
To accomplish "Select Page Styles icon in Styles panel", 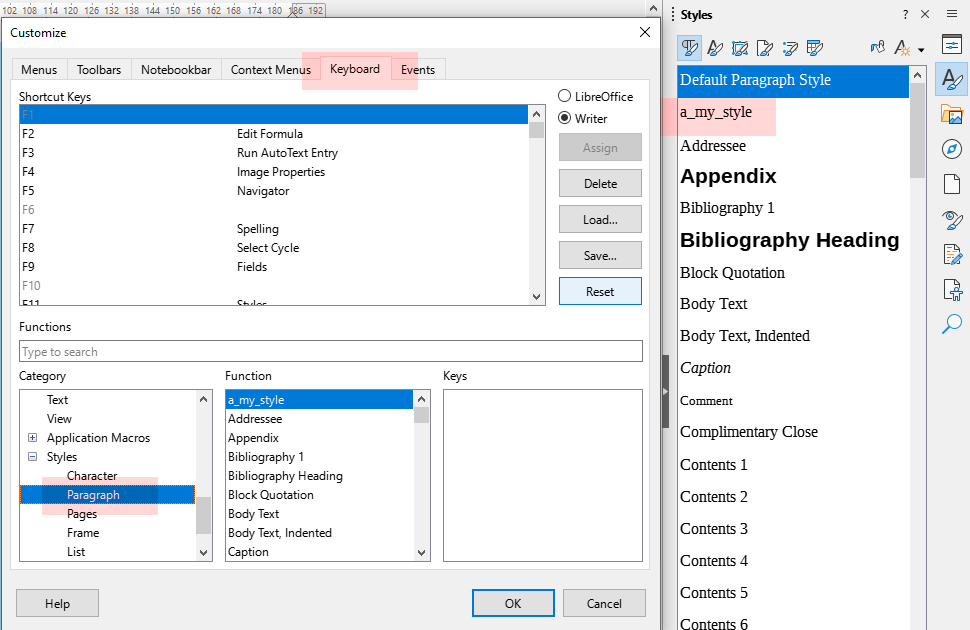I will coord(765,48).
